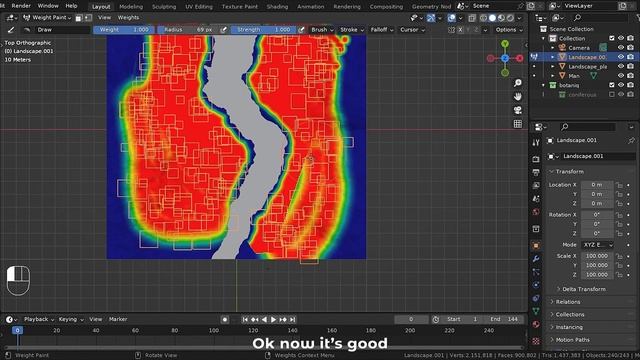The image size is (640, 360).
Task: Switch to the Sculpting workspace tab
Action: 164,7
